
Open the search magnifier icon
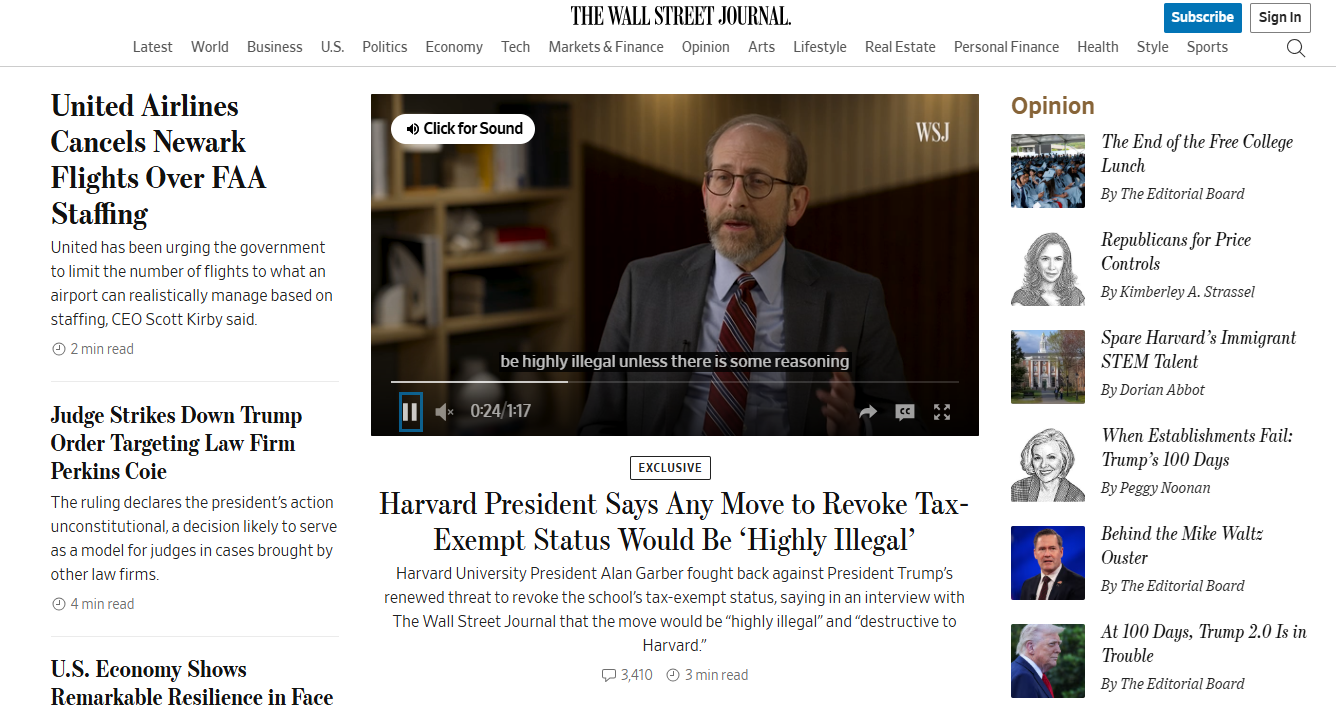tap(1295, 48)
